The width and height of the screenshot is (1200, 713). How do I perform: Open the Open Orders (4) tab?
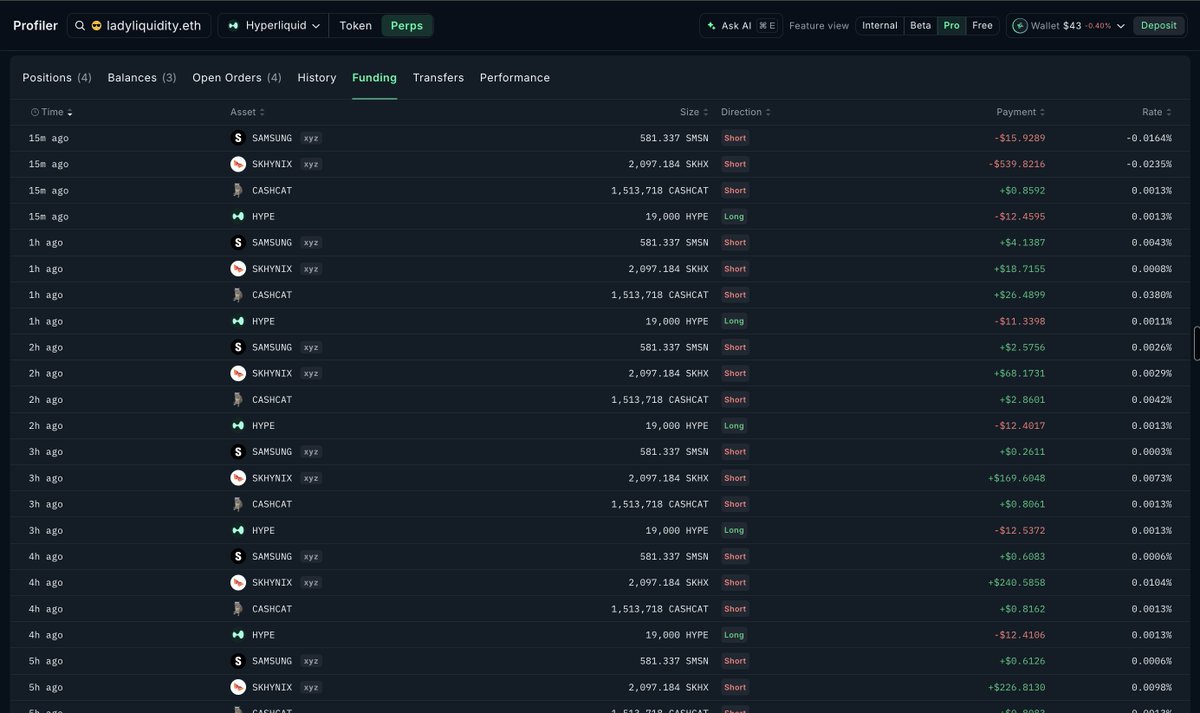click(237, 78)
